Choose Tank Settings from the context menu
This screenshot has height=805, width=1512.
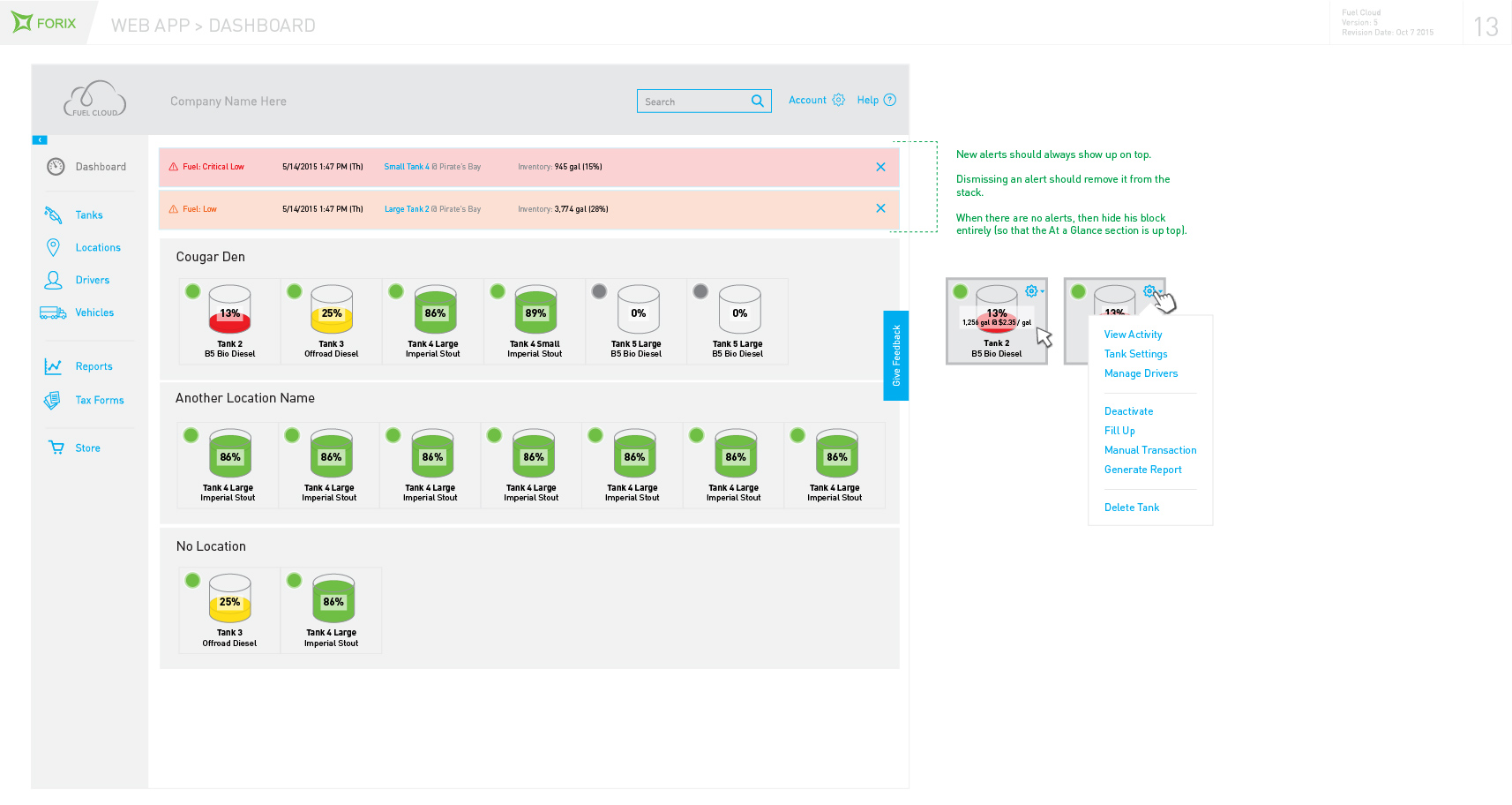(1135, 354)
